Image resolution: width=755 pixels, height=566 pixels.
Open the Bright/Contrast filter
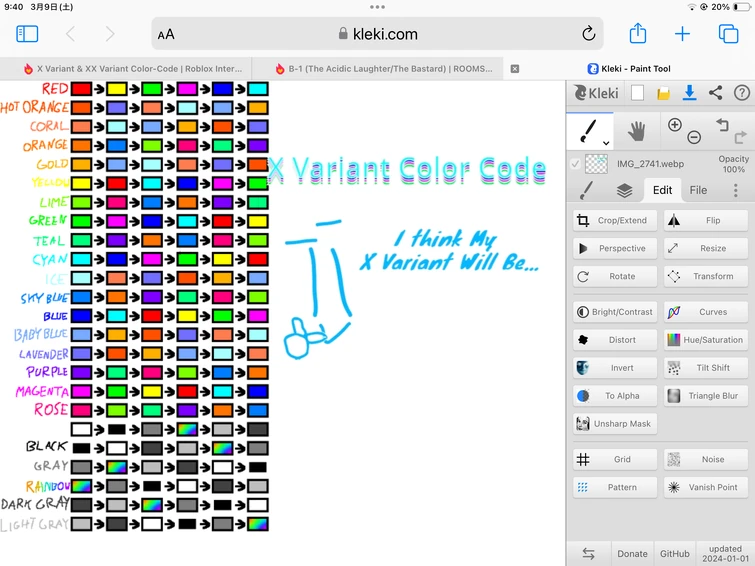click(615, 312)
